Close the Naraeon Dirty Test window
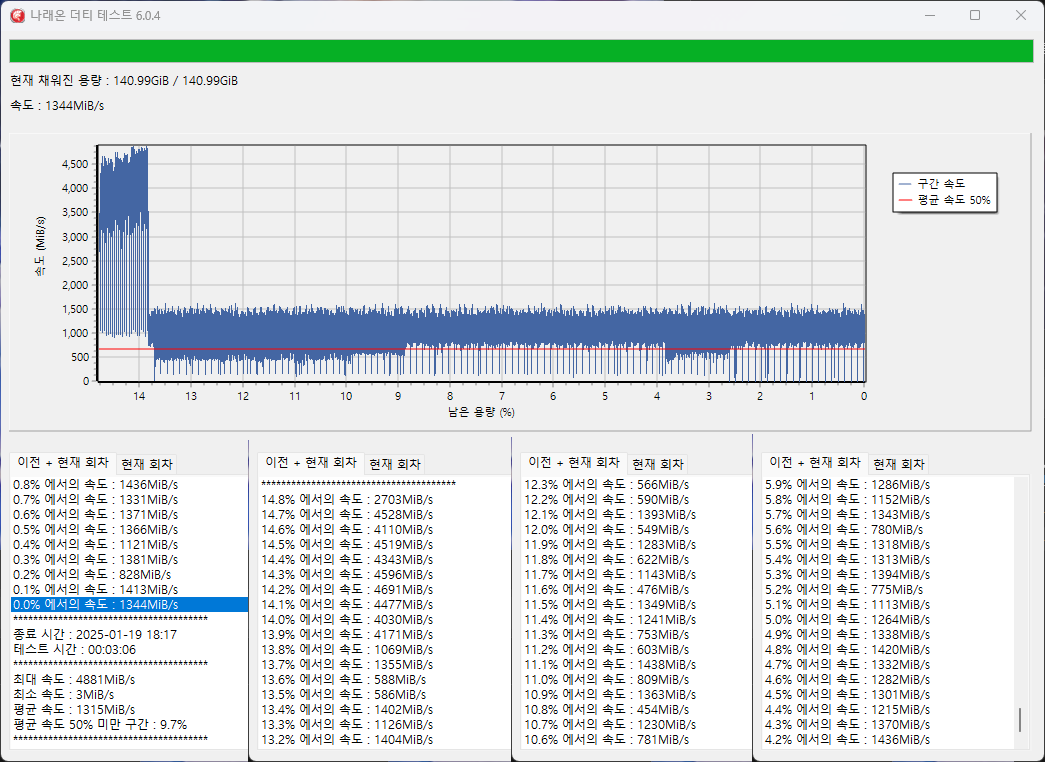The height and width of the screenshot is (762, 1045). click(1020, 15)
